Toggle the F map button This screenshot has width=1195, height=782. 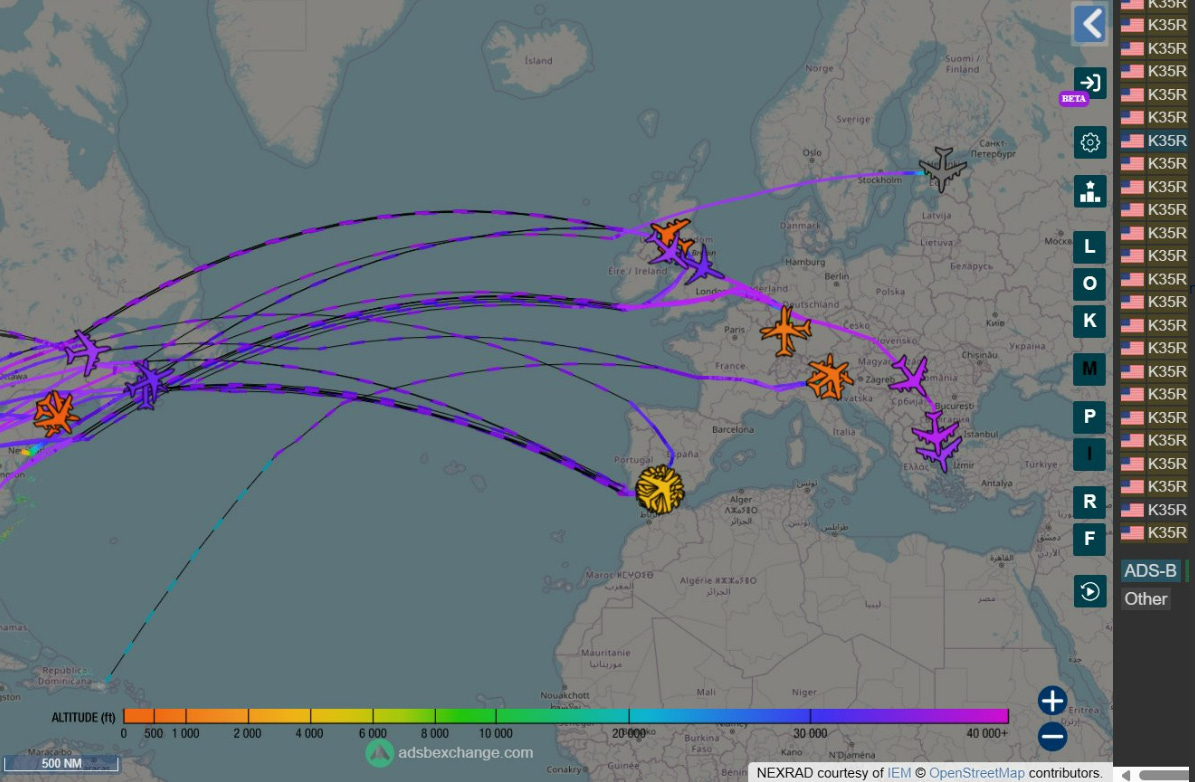click(1090, 539)
